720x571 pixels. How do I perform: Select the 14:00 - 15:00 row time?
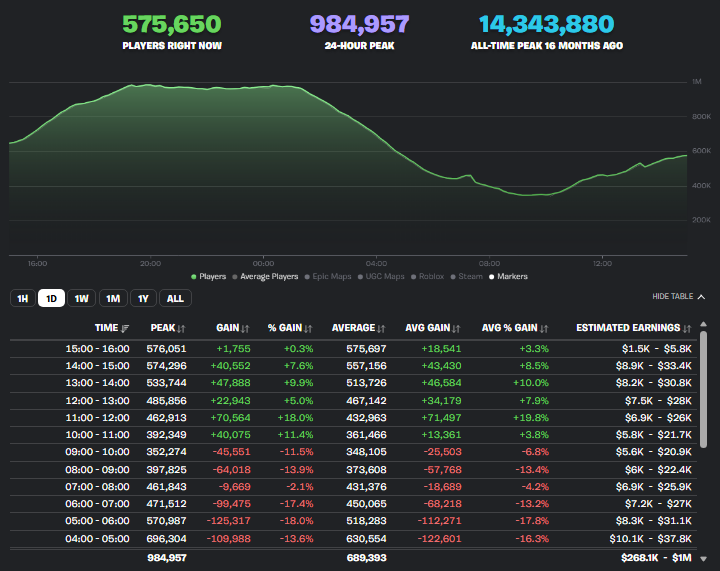point(97,366)
